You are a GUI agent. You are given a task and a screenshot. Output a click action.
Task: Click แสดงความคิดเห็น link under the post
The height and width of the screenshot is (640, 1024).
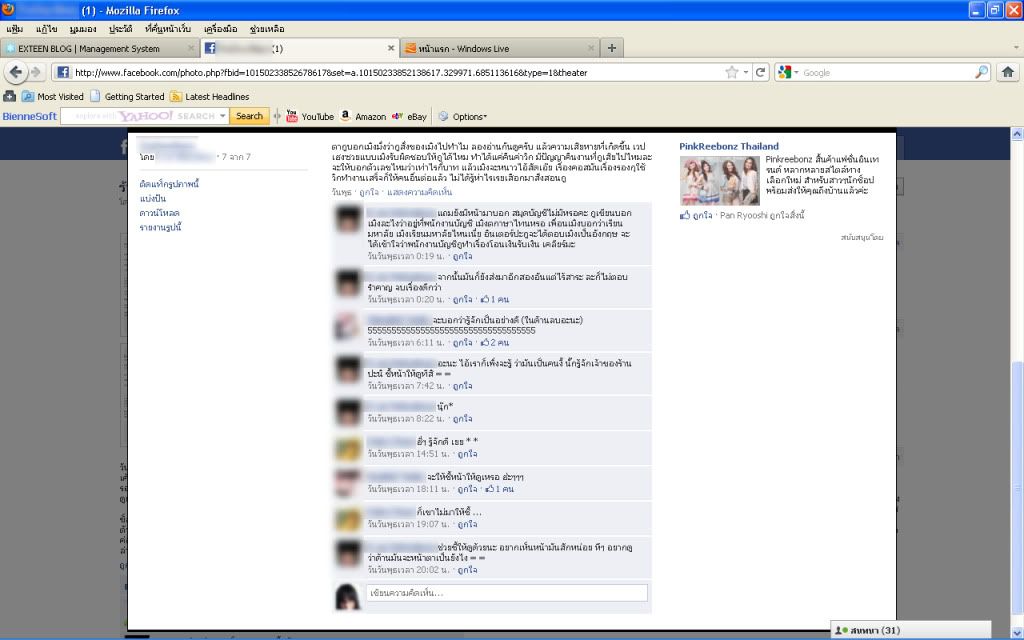419,192
